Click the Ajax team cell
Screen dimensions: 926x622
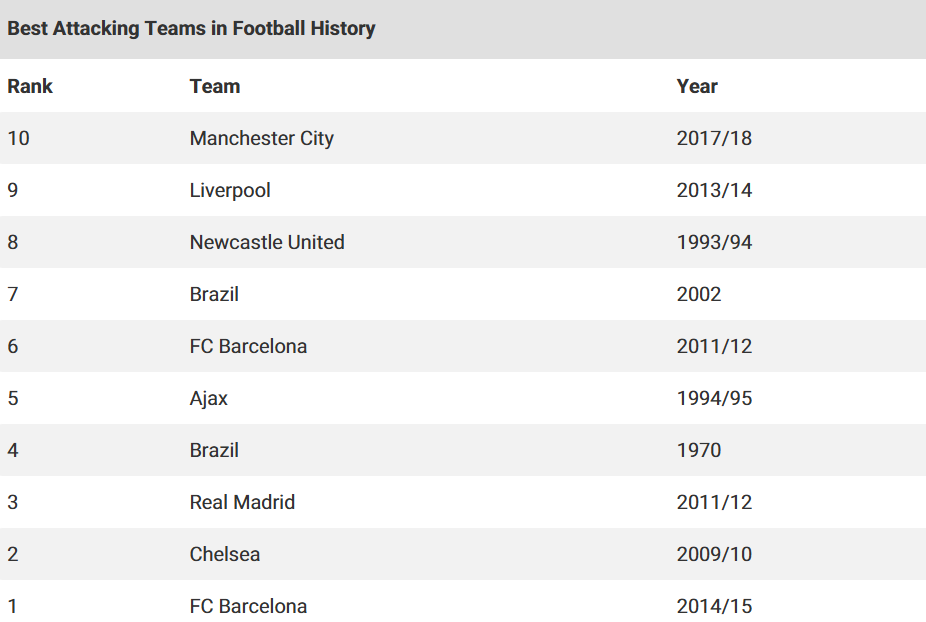point(208,398)
